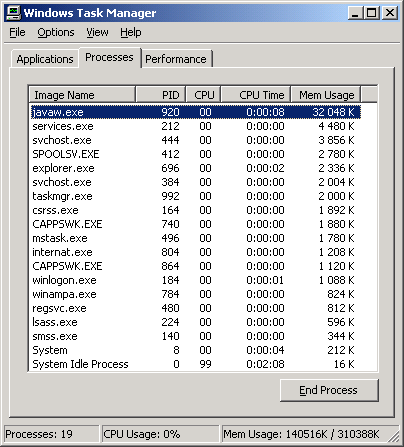This screenshot has height=447, width=404.
Task: Switch to the Applications tab
Action: pyautogui.click(x=45, y=59)
